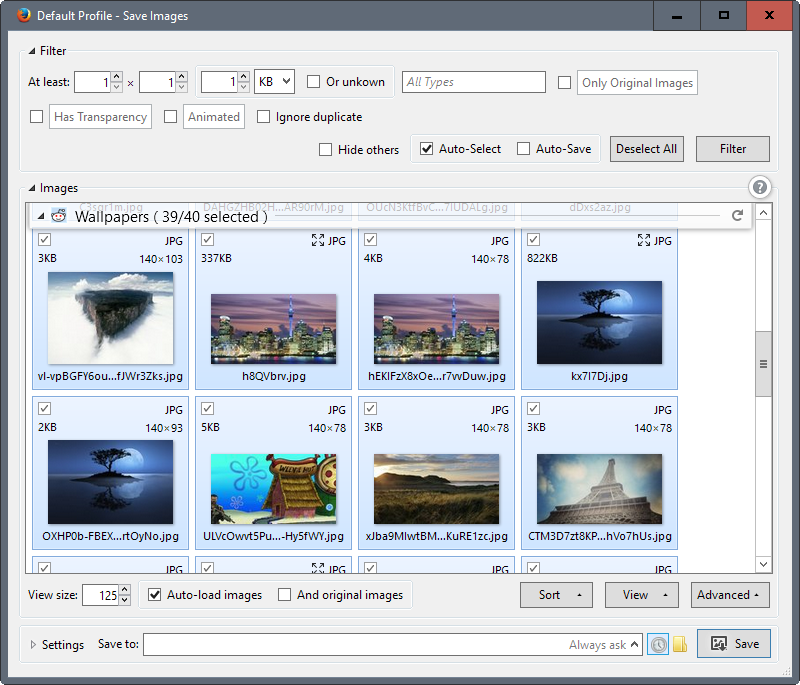Screen dimensions: 800x685
Task: Click the fullscreen icon on kx7I7Dj.jpg
Action: pyautogui.click(x=644, y=240)
